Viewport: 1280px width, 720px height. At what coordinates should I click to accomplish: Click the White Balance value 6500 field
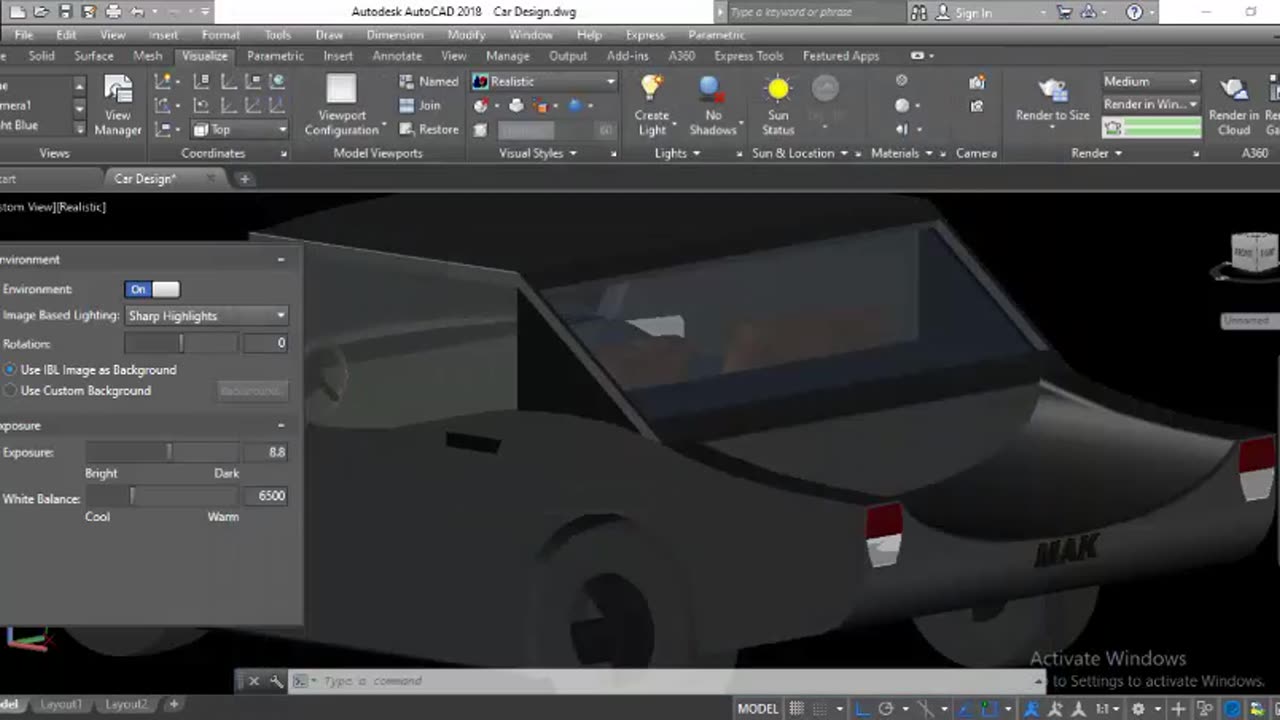[266, 496]
